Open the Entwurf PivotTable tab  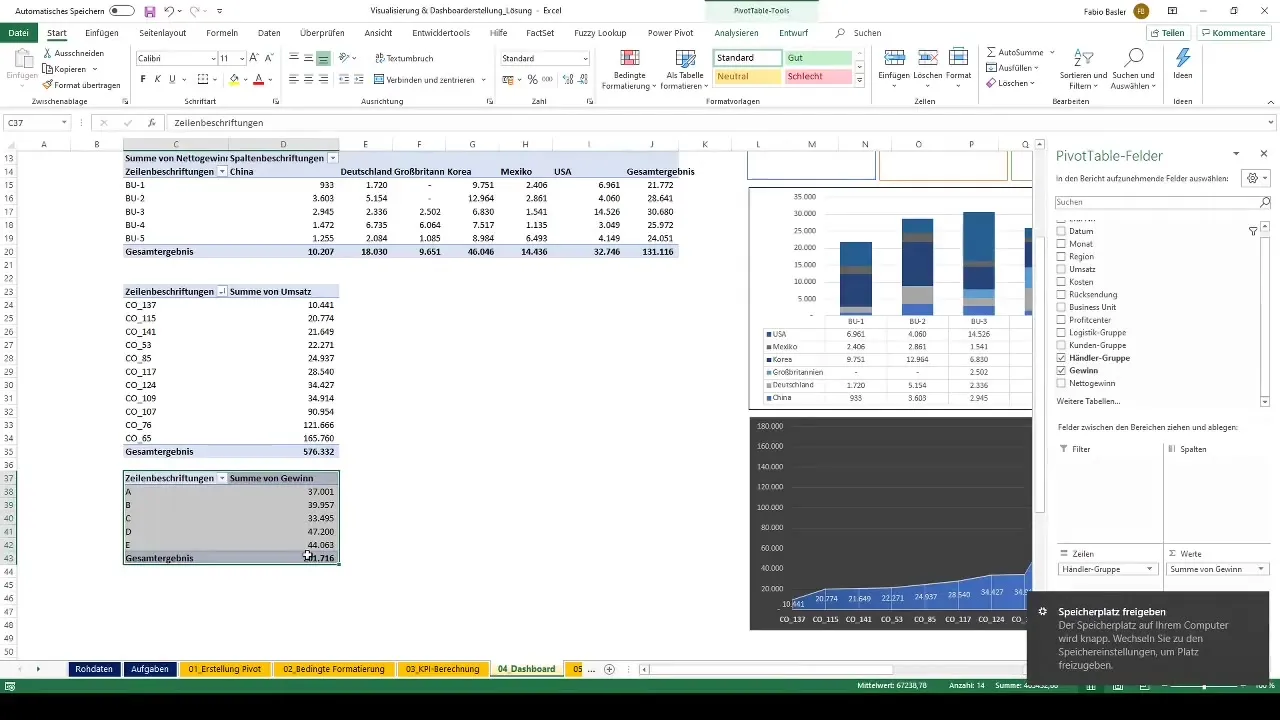click(793, 33)
